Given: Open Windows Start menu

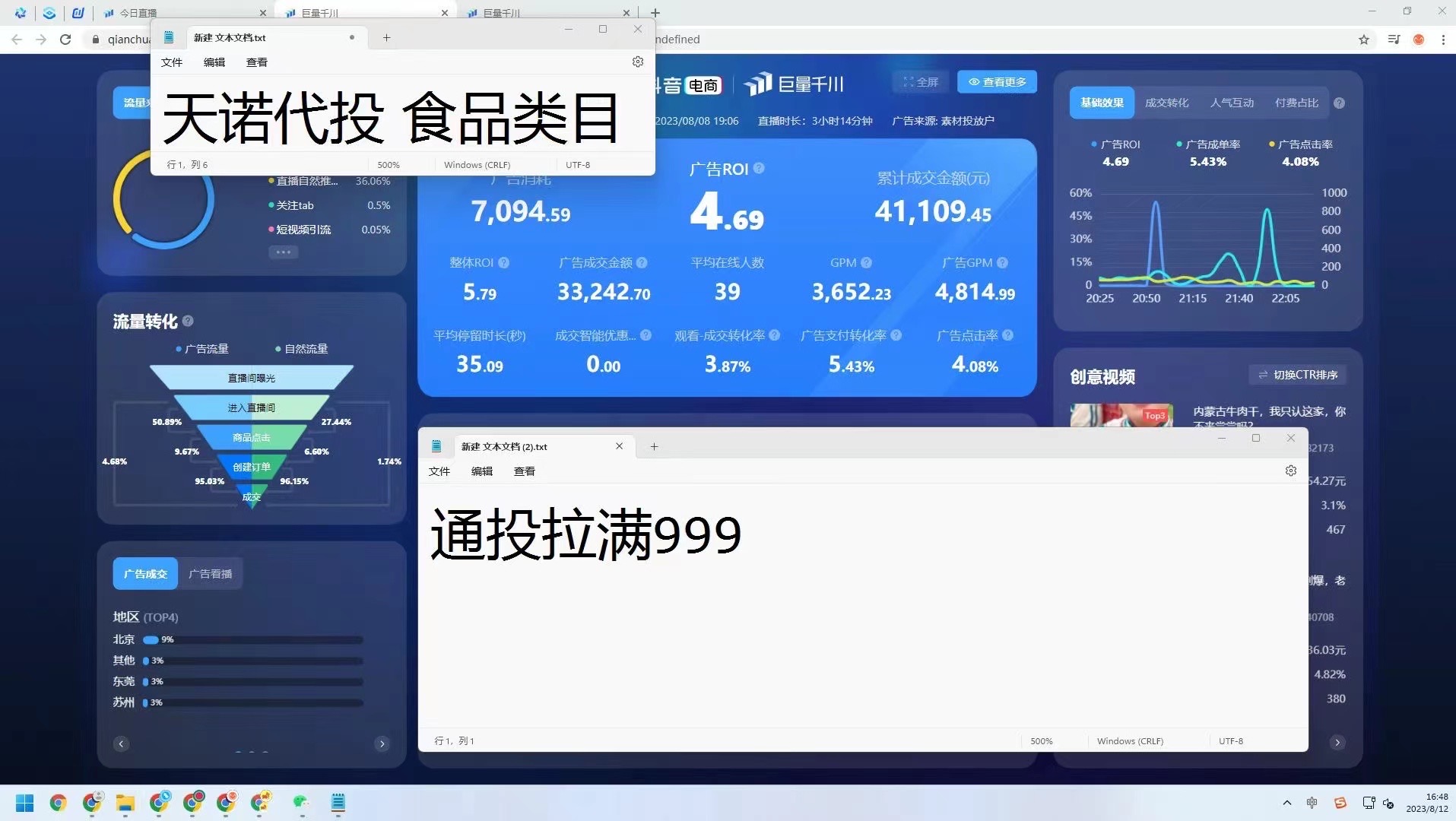Looking at the screenshot, I should [24, 803].
